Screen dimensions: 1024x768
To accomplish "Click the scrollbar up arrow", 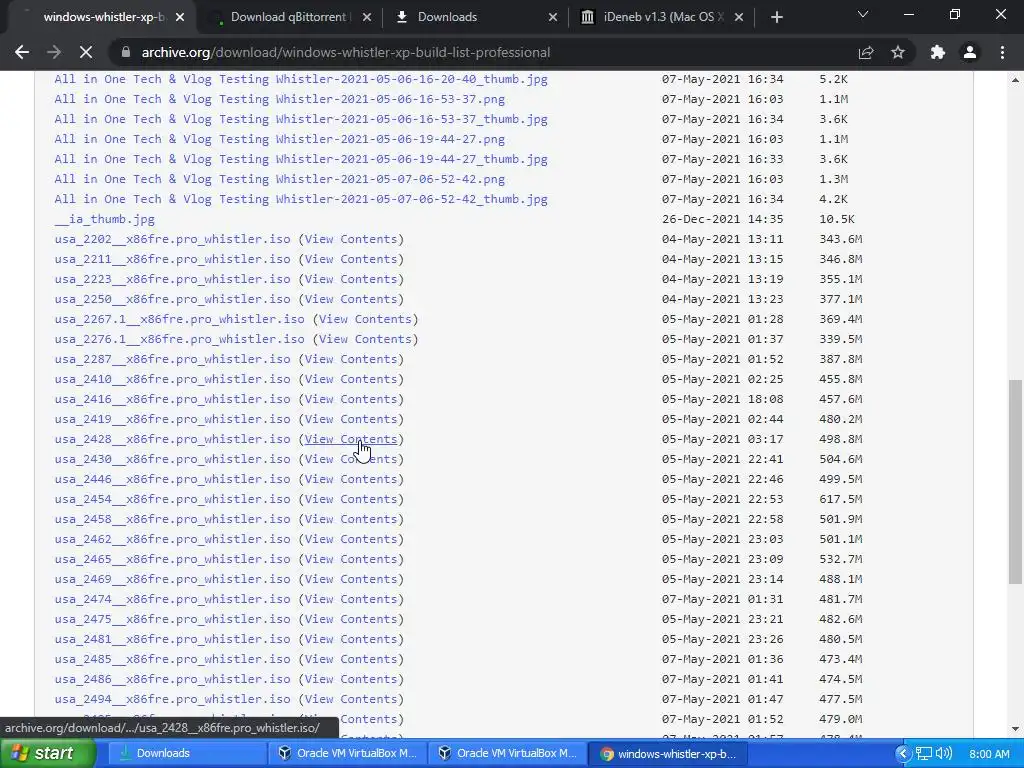I will click(x=1015, y=80).
